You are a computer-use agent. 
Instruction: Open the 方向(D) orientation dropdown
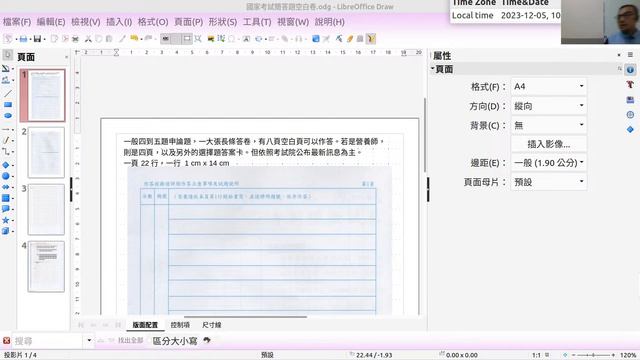549,106
